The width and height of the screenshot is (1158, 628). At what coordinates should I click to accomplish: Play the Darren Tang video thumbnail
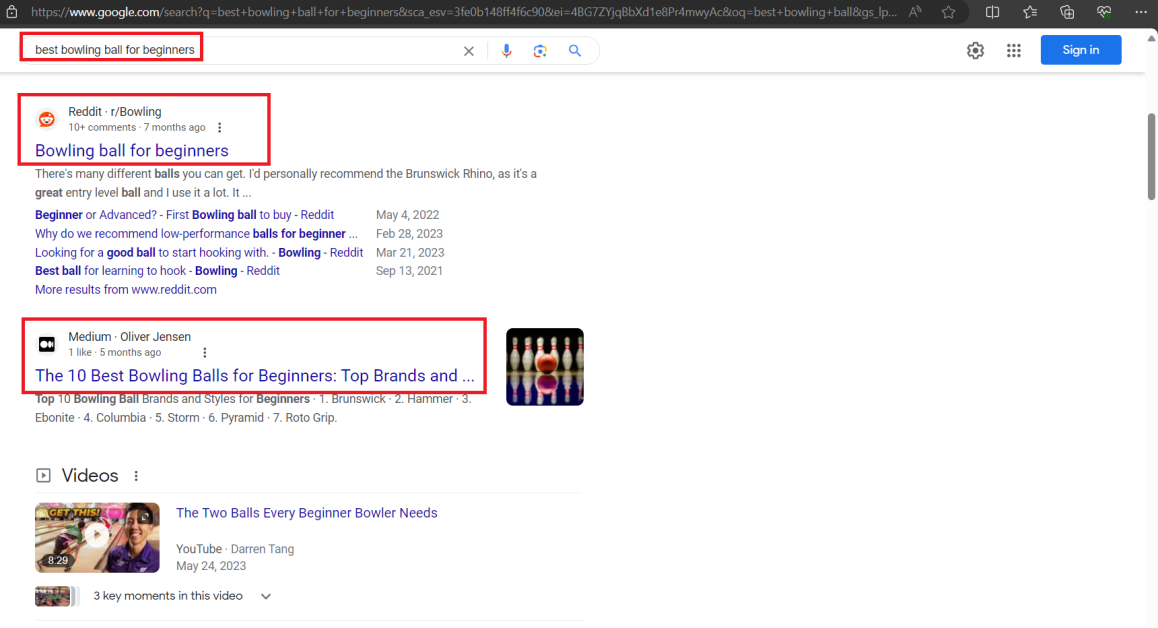tap(97, 538)
